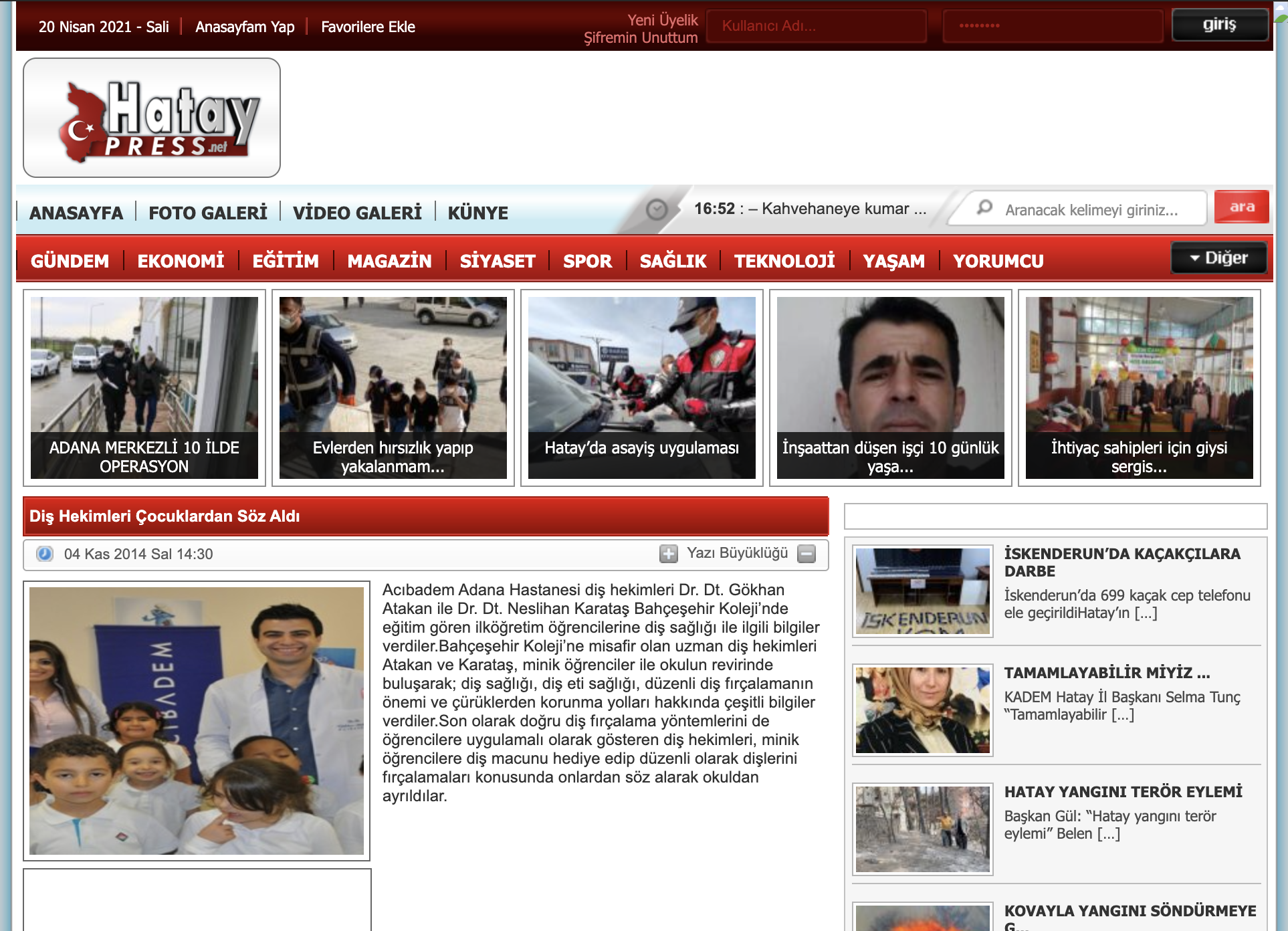Open the GÜNDEM category
The image size is (1288, 931).
70,261
